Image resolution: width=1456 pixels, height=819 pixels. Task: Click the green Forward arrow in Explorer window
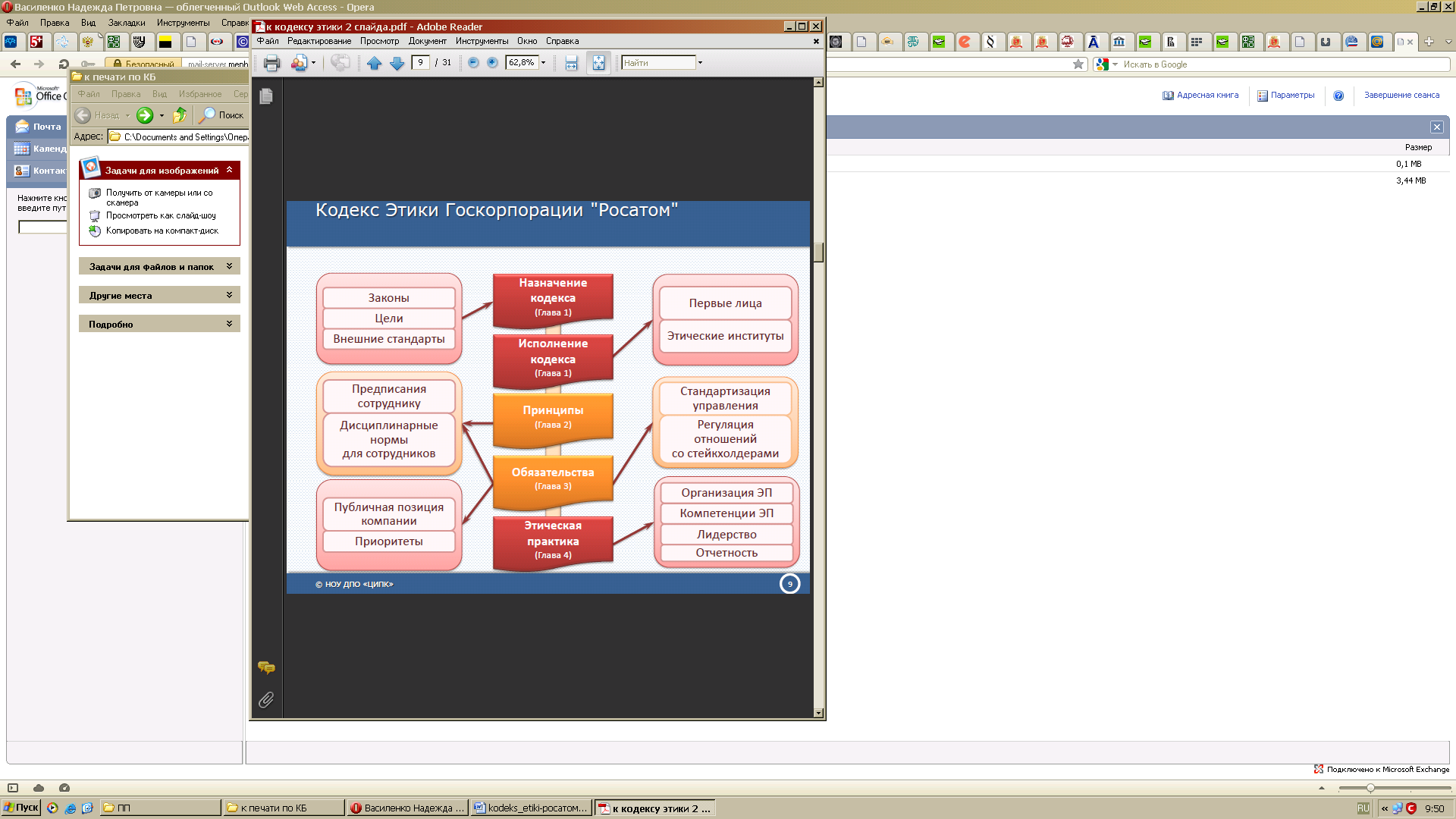pos(145,115)
